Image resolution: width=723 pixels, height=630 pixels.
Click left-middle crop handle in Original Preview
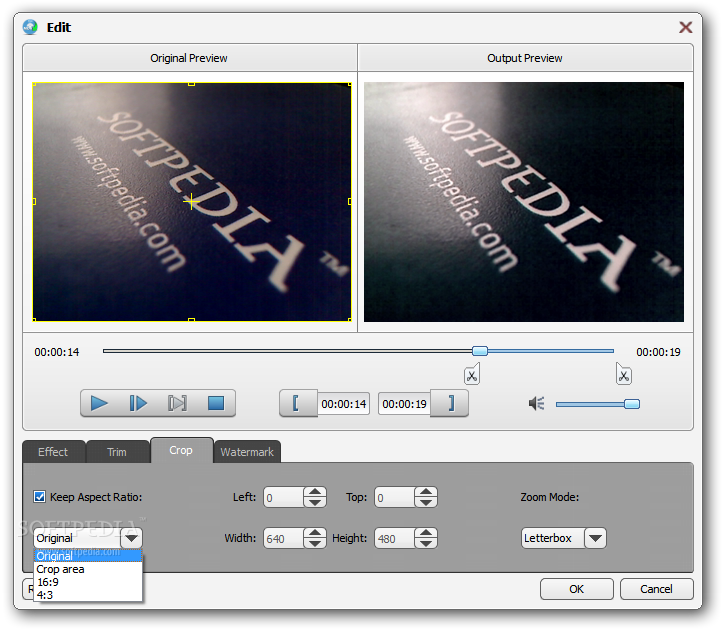point(34,202)
